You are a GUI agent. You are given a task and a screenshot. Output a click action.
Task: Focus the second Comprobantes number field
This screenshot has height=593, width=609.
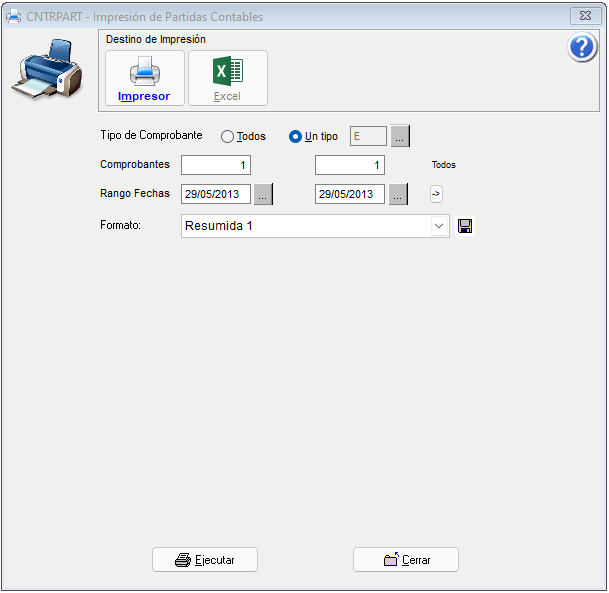pyautogui.click(x=350, y=165)
